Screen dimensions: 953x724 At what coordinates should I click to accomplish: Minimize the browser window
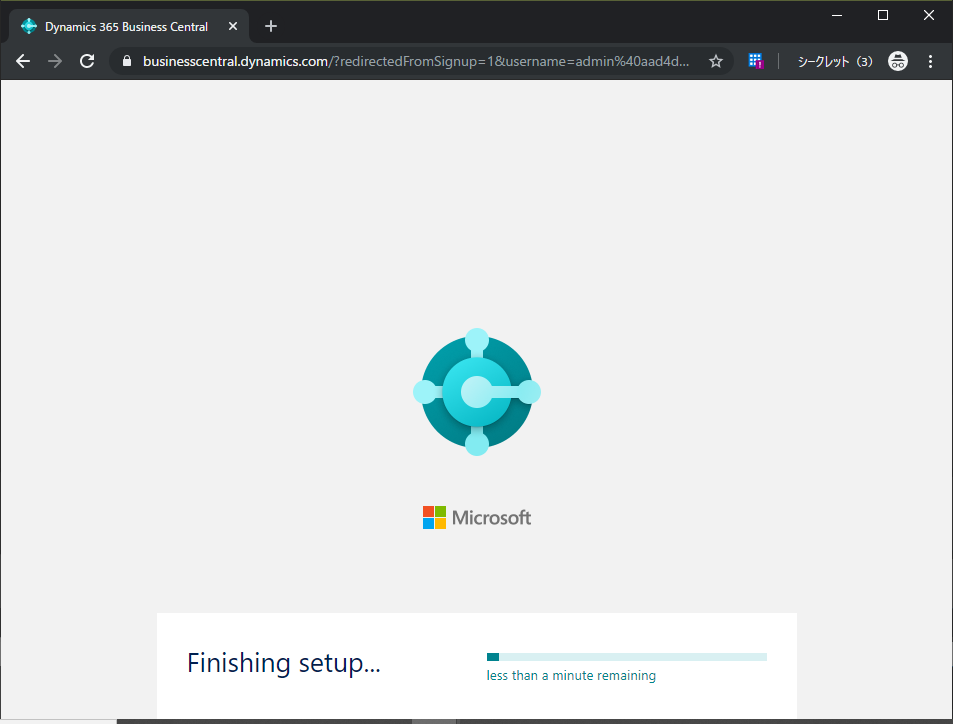click(837, 15)
